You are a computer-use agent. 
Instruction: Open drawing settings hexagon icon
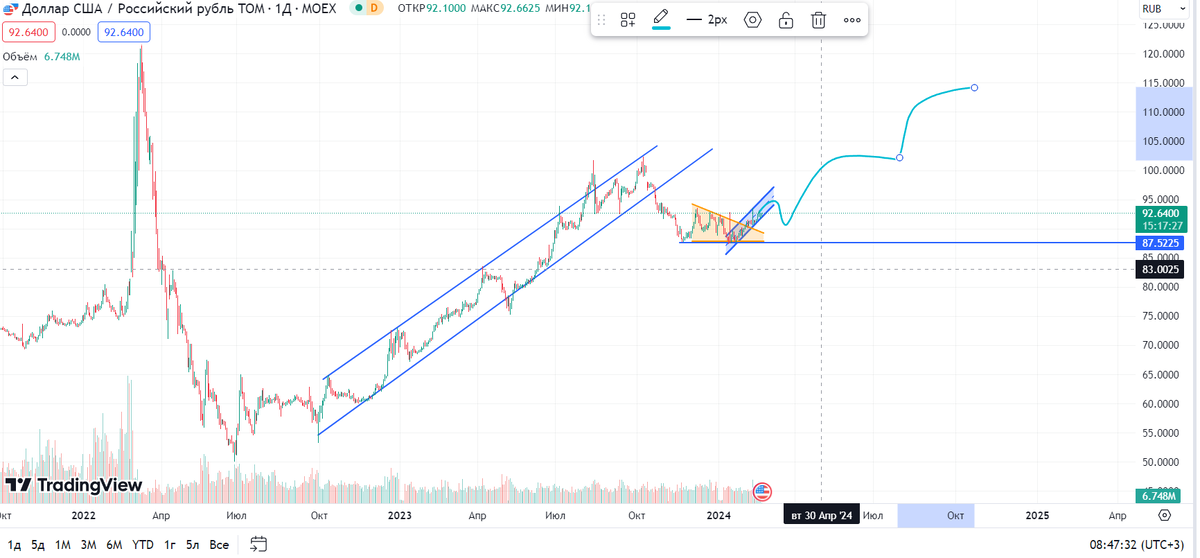pyautogui.click(x=753, y=19)
